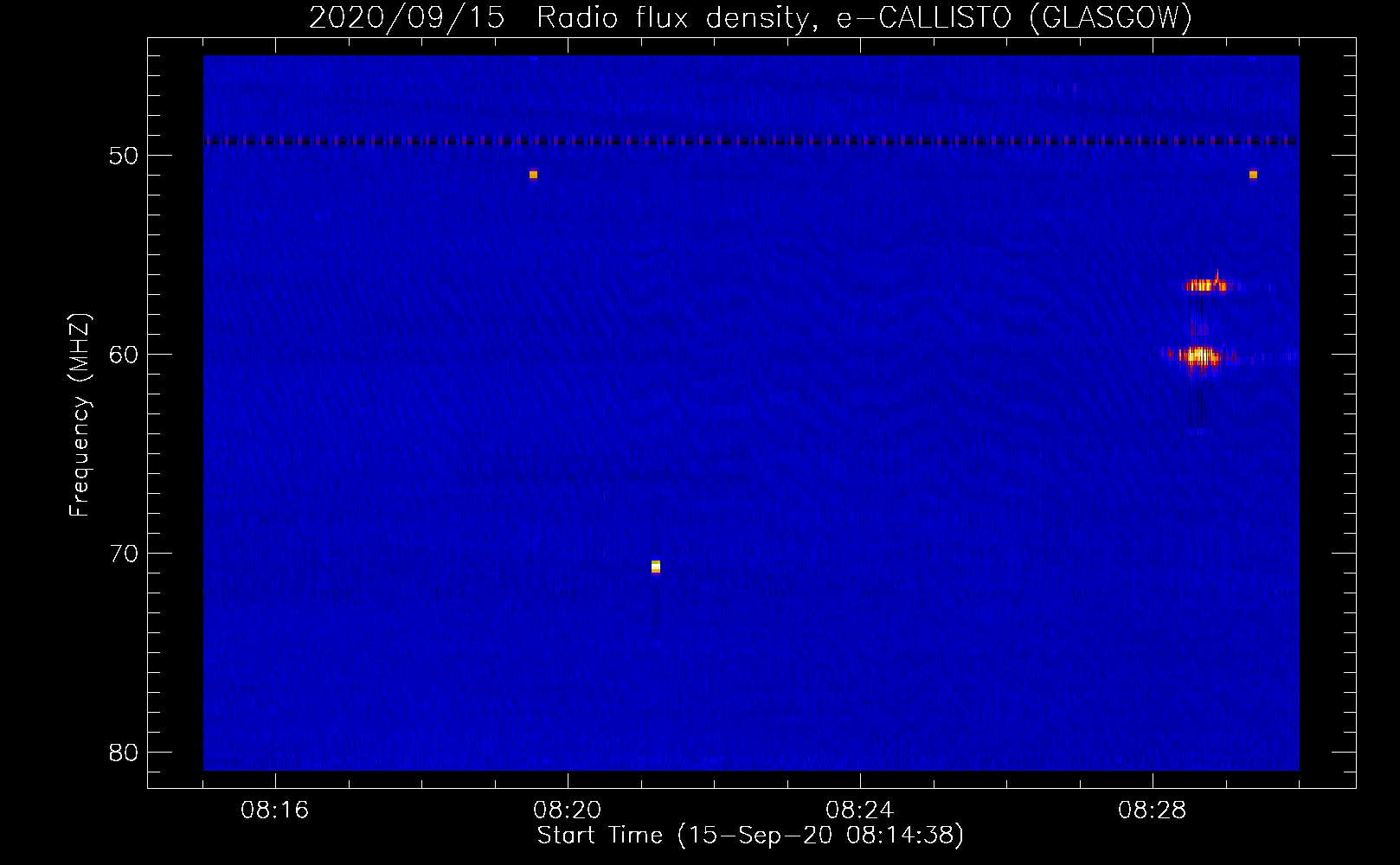Click the 'Start Time (15-Sep-20 08:14:38)' label
This screenshot has height=865, width=1400.
(750, 836)
